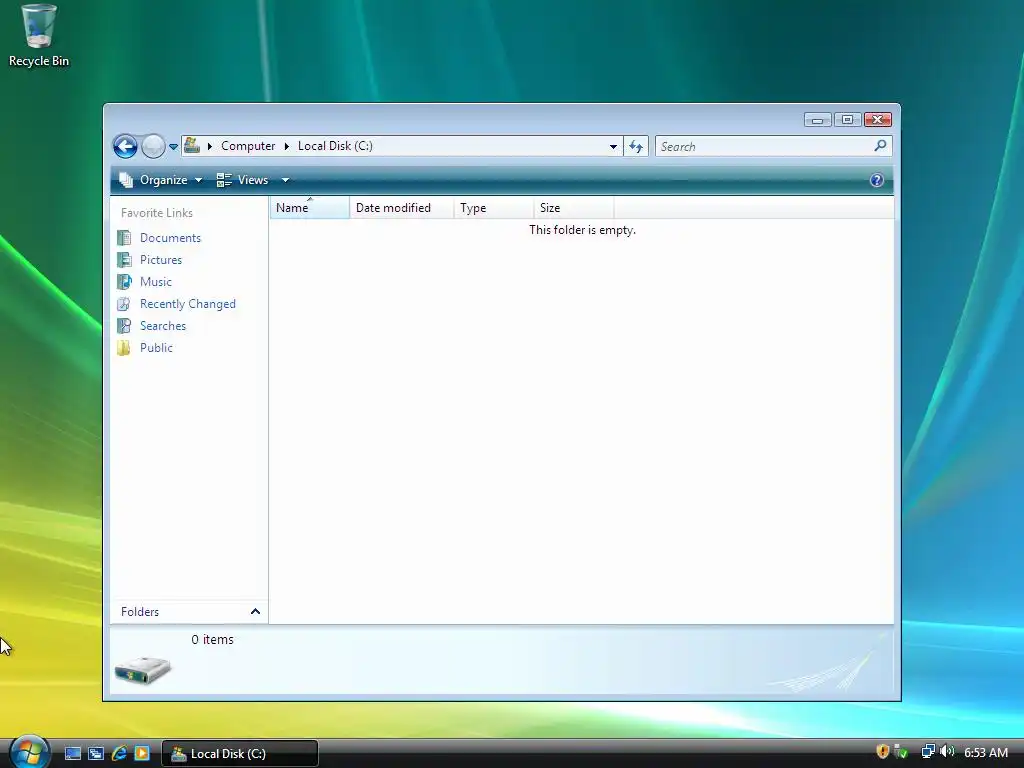Click the Music note icon in sidebar
This screenshot has width=1024, height=768.
[124, 282]
